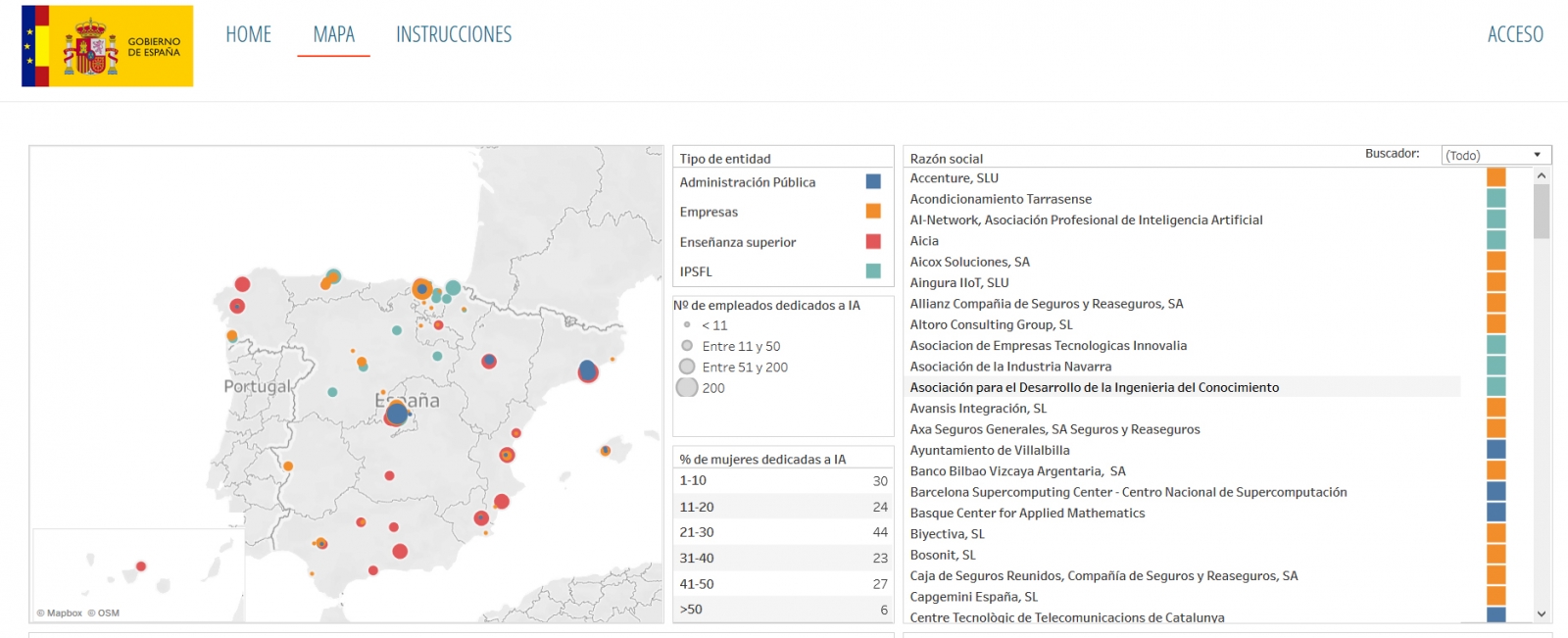Select Accenture, SLU in the list

[x=954, y=178]
